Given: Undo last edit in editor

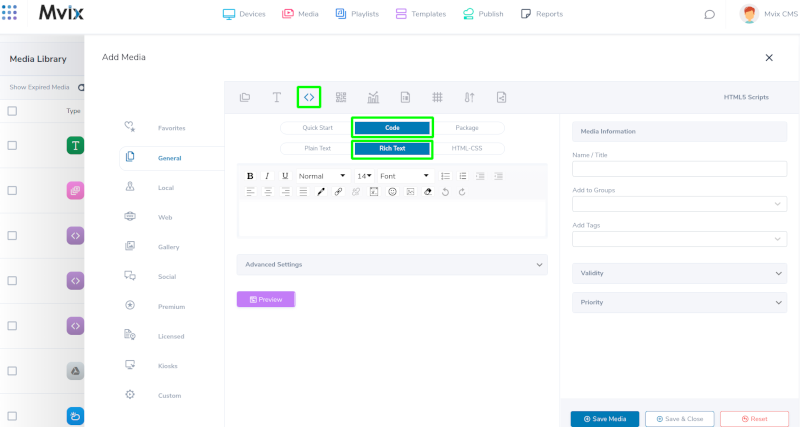Looking at the screenshot, I should (445, 192).
